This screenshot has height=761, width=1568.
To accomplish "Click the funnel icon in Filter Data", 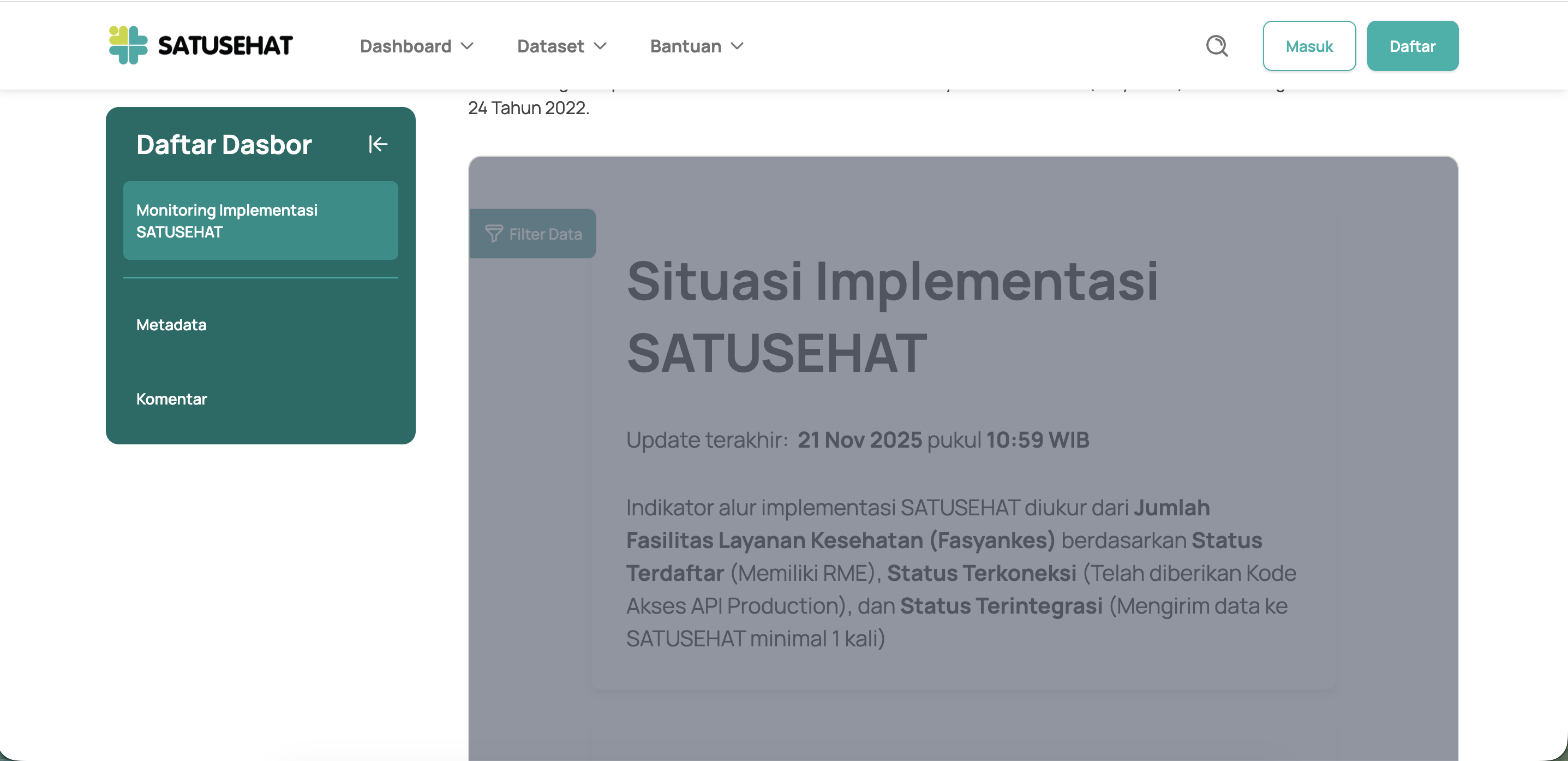I will (x=494, y=234).
